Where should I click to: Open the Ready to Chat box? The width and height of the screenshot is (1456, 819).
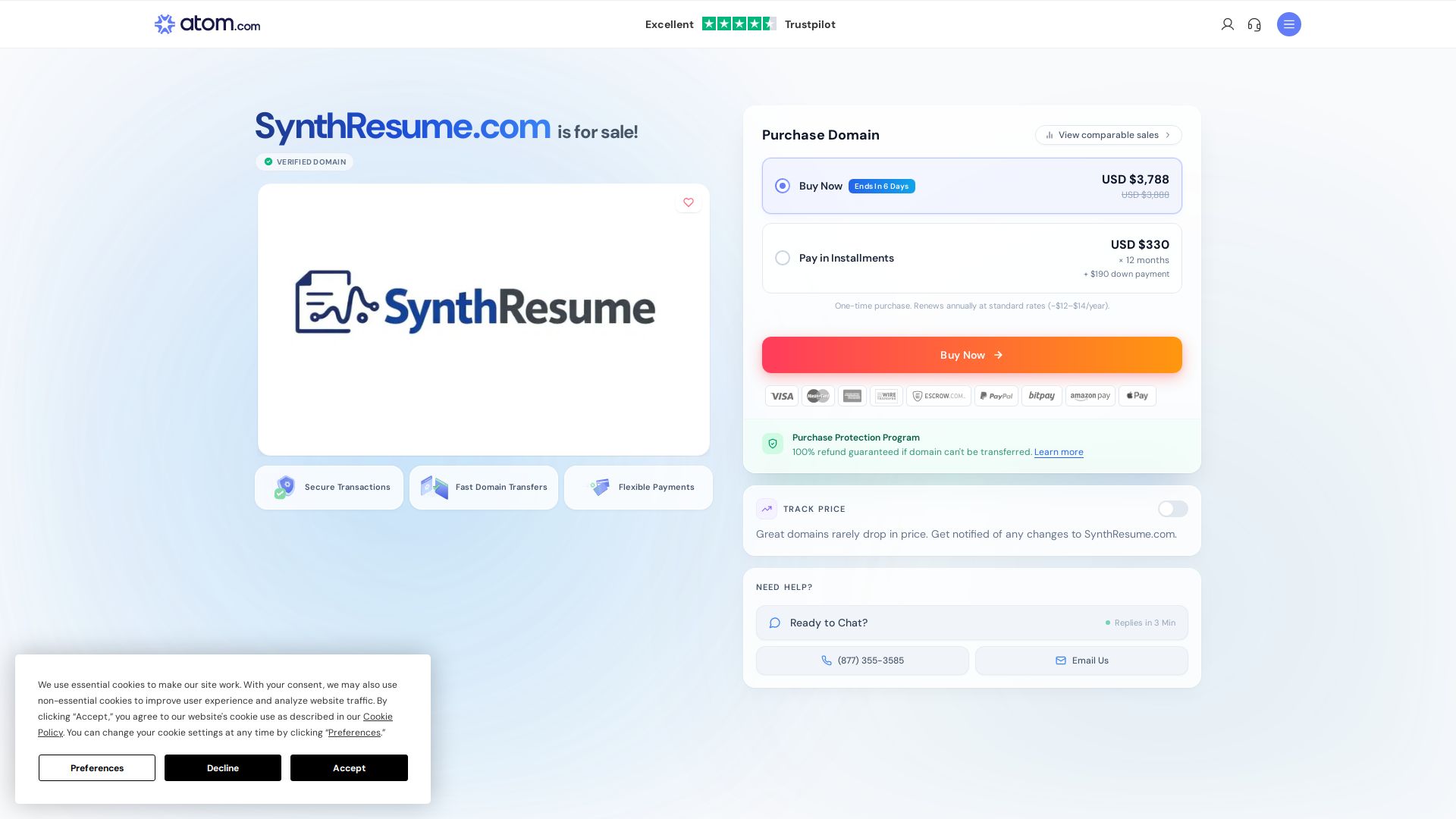[x=971, y=623]
